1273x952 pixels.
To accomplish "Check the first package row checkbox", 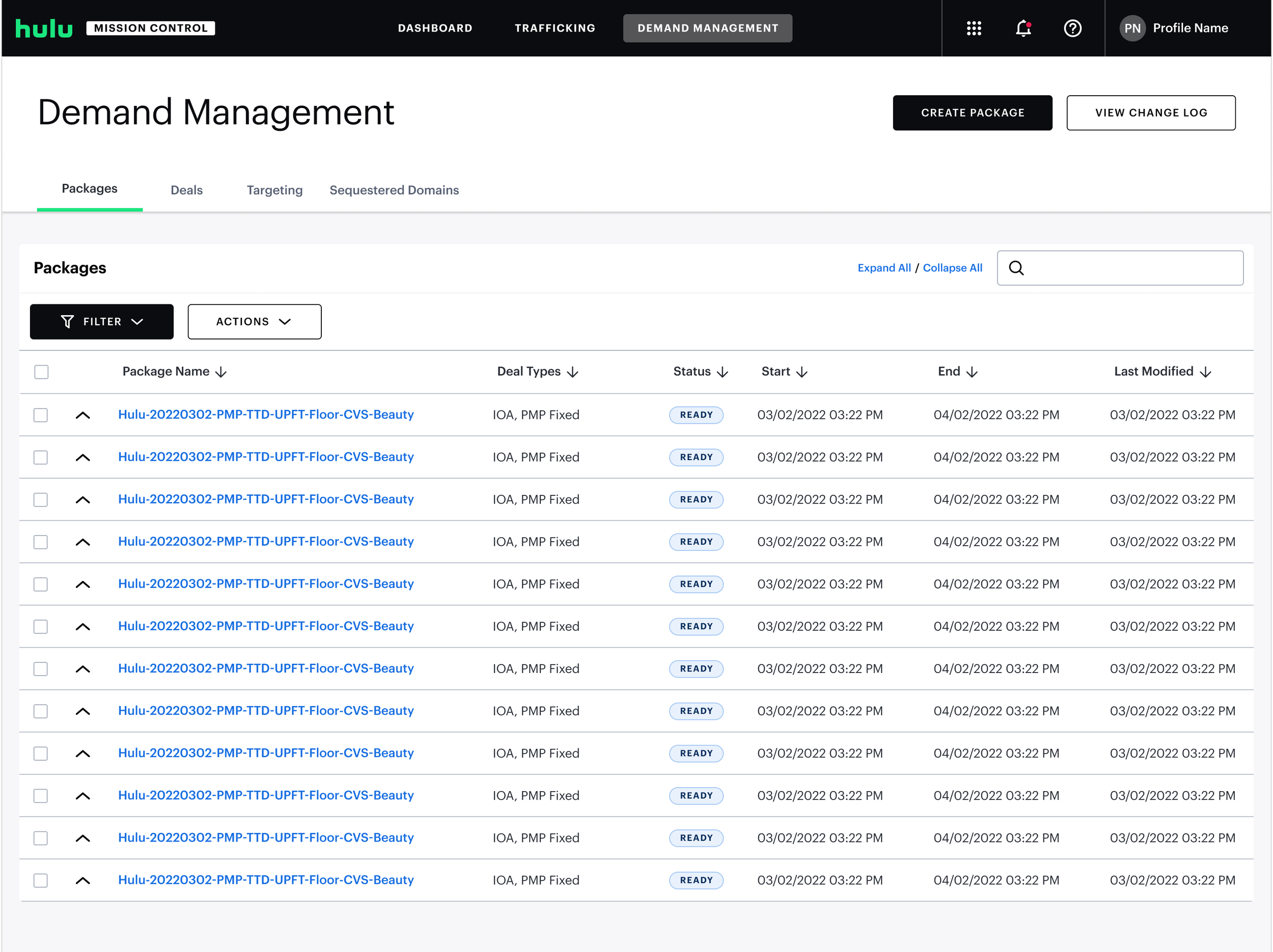I will (x=41, y=415).
